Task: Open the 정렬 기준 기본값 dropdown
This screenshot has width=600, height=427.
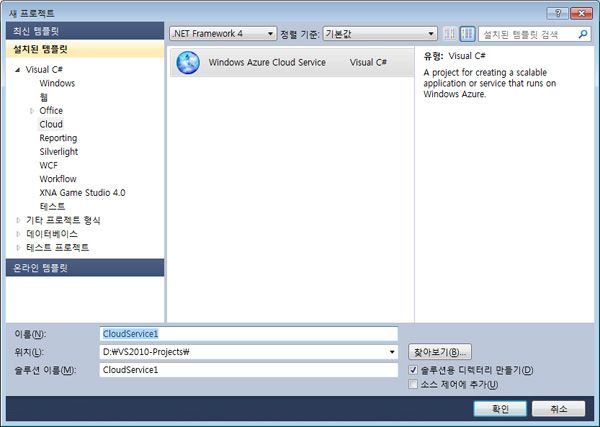Action: (x=380, y=34)
